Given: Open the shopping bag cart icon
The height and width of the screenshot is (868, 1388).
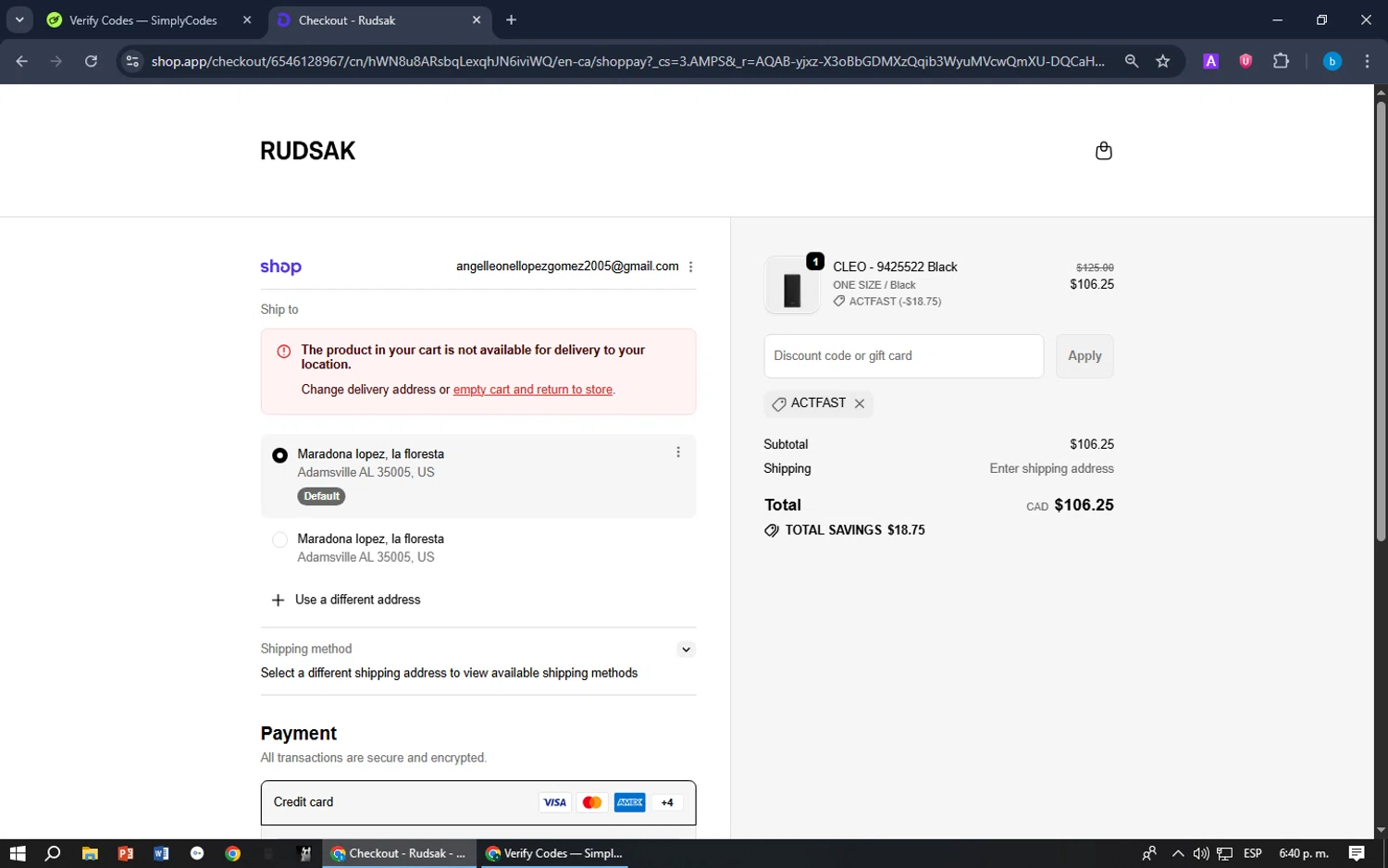Looking at the screenshot, I should click(1103, 151).
